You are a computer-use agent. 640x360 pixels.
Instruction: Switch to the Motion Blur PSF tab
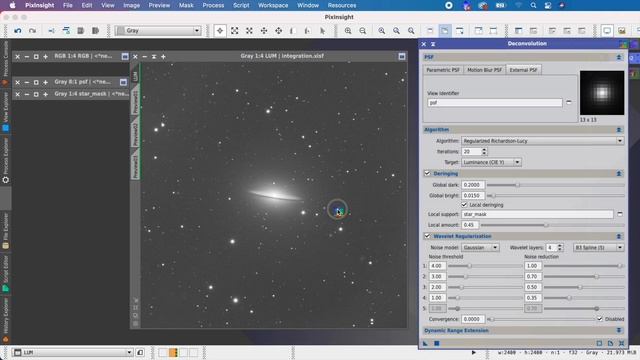click(484, 70)
